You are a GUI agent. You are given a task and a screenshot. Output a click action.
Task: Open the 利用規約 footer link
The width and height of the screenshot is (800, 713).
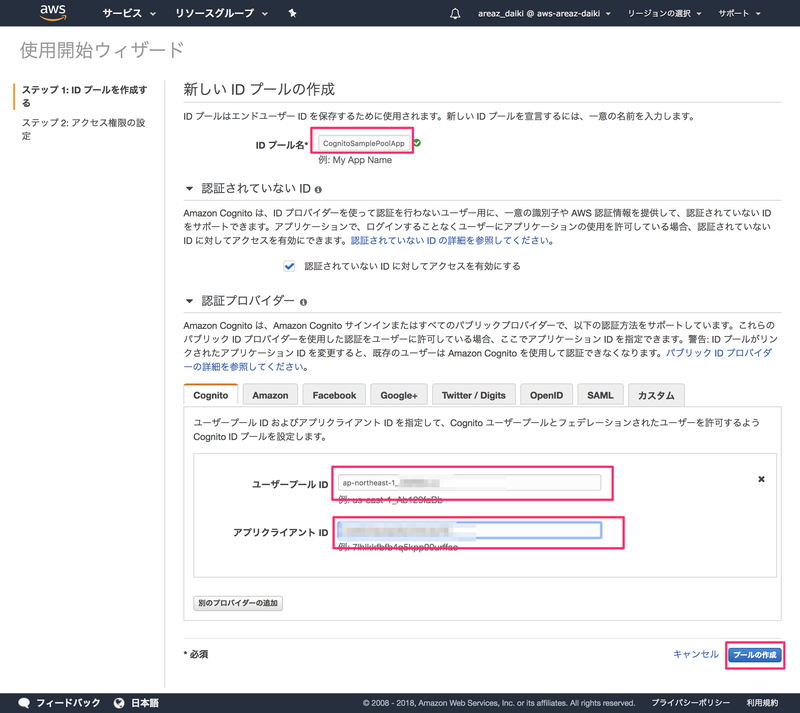click(762, 703)
